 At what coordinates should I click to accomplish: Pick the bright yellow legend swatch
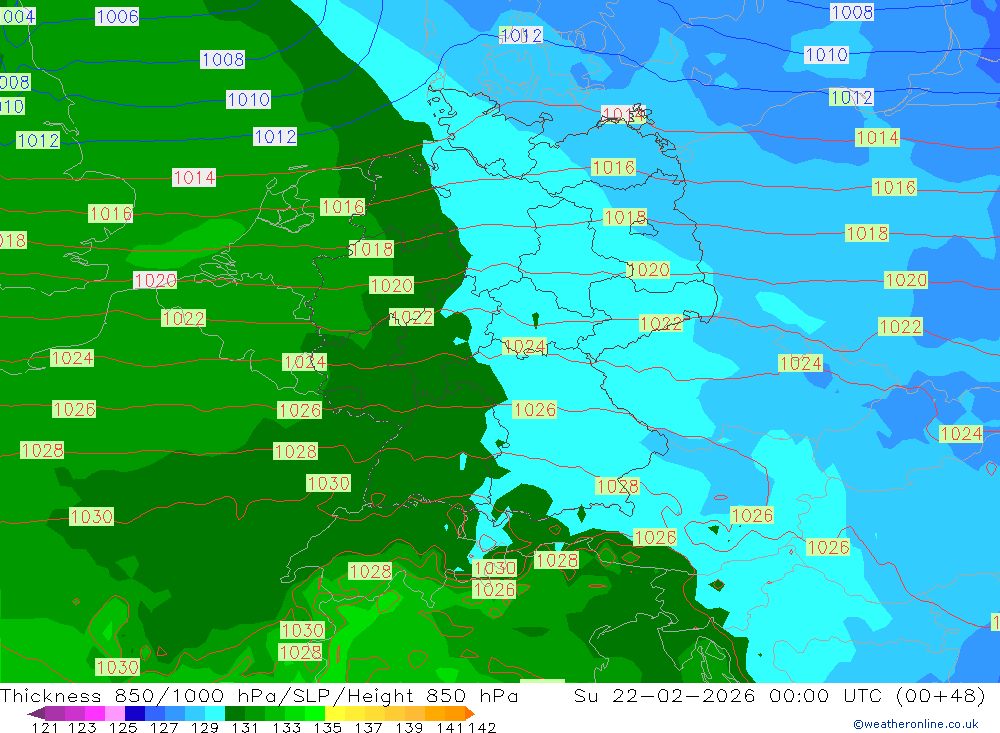coord(335,713)
